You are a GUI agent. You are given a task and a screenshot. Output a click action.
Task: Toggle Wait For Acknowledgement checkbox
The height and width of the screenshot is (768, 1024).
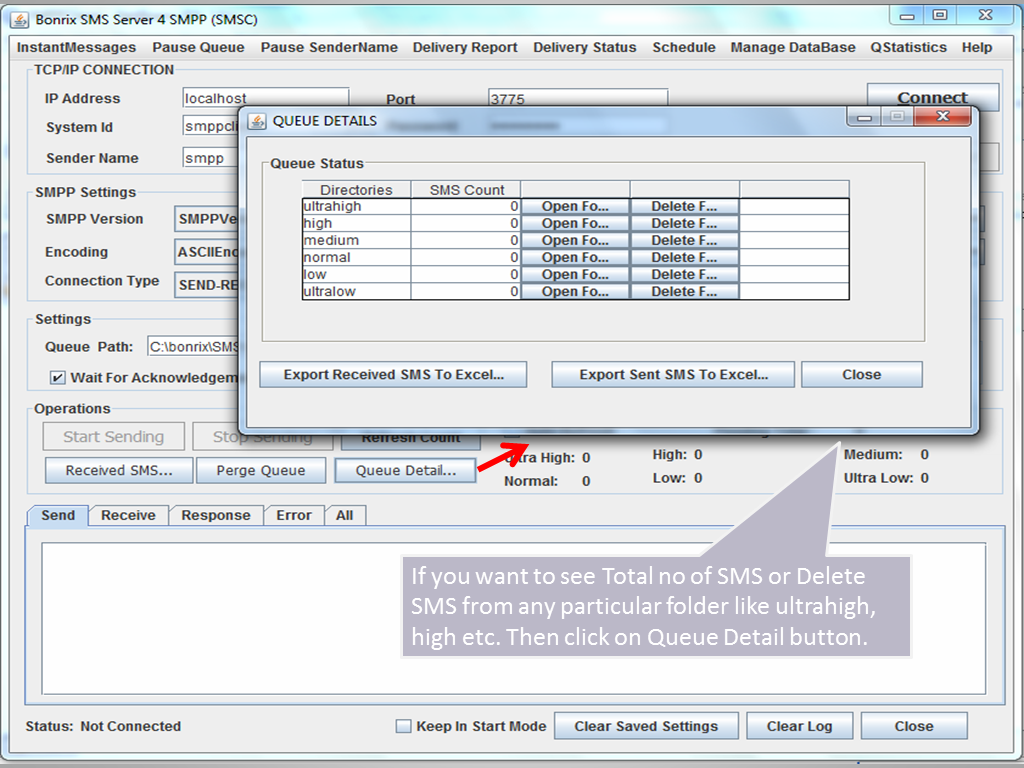[57, 377]
